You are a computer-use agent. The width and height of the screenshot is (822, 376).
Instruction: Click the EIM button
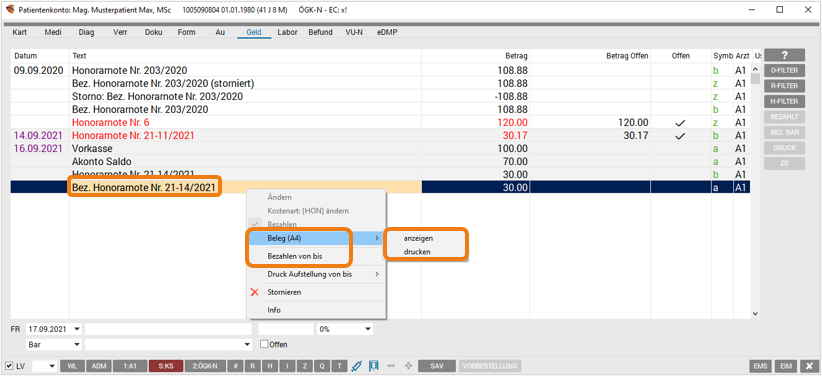786,366
